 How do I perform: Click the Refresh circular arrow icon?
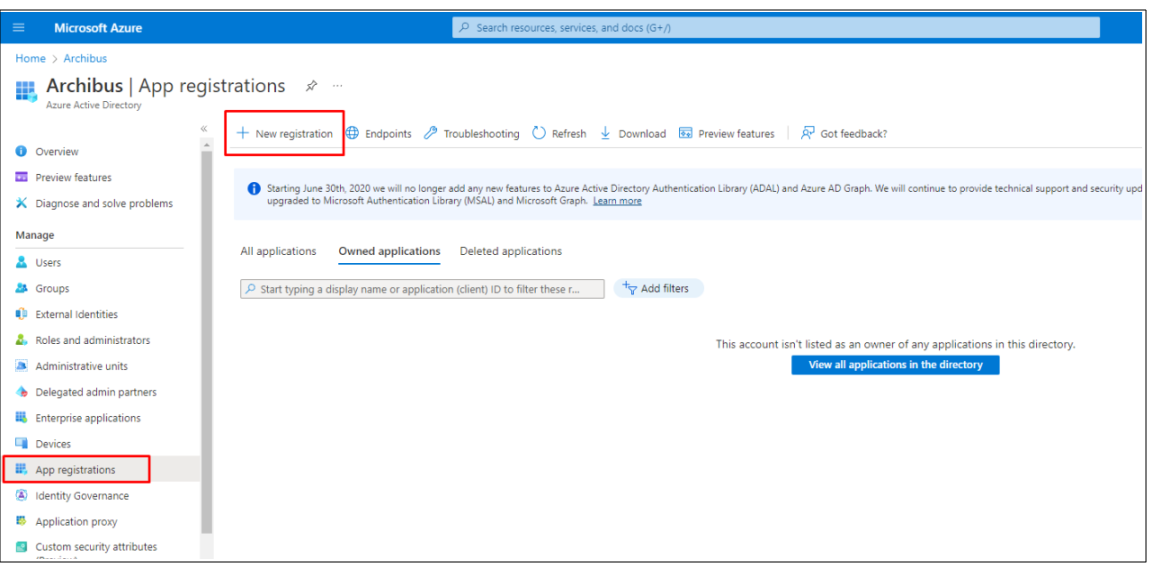(x=539, y=133)
